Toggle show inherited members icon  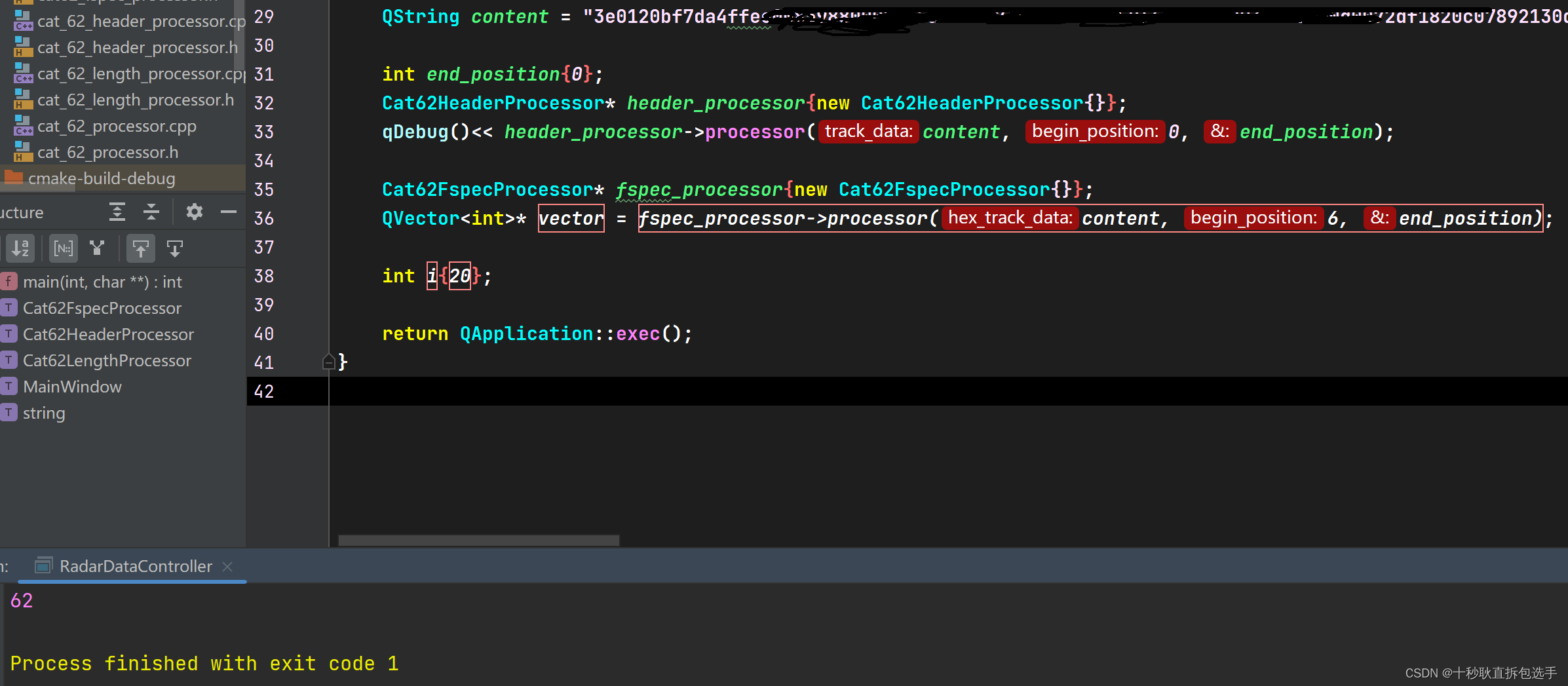pos(98,248)
